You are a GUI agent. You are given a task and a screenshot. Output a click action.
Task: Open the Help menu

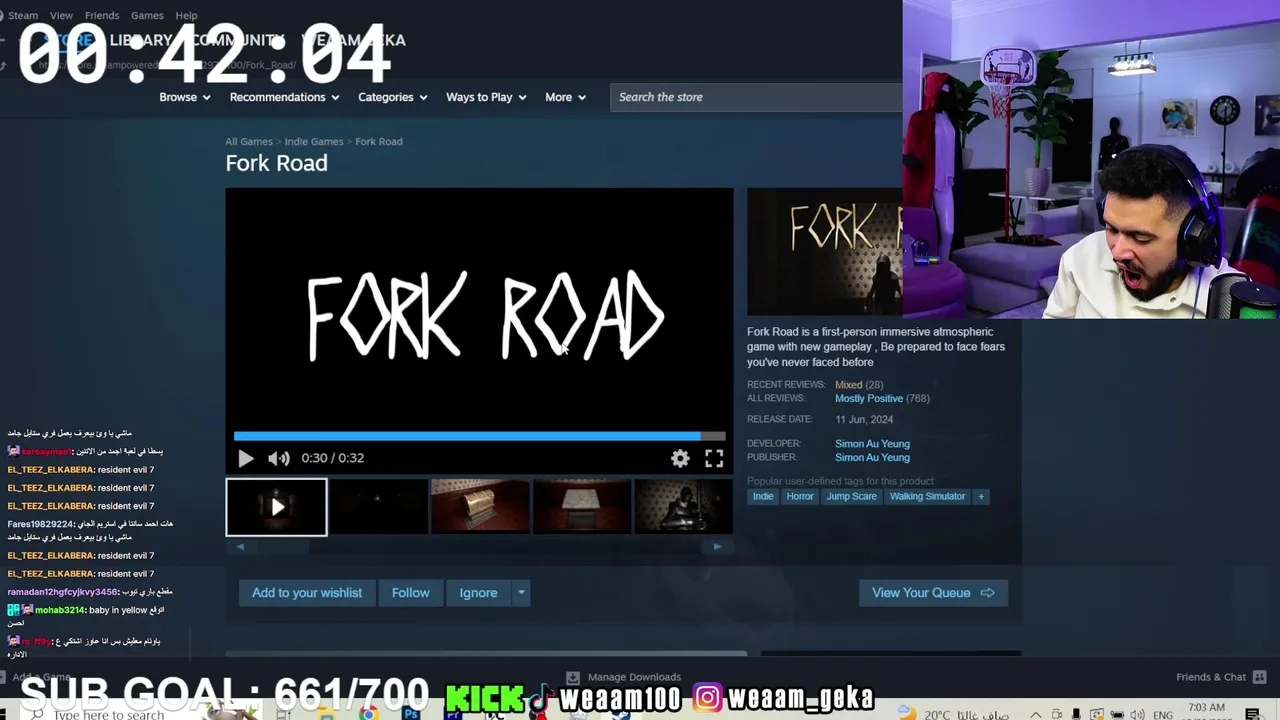tap(186, 15)
